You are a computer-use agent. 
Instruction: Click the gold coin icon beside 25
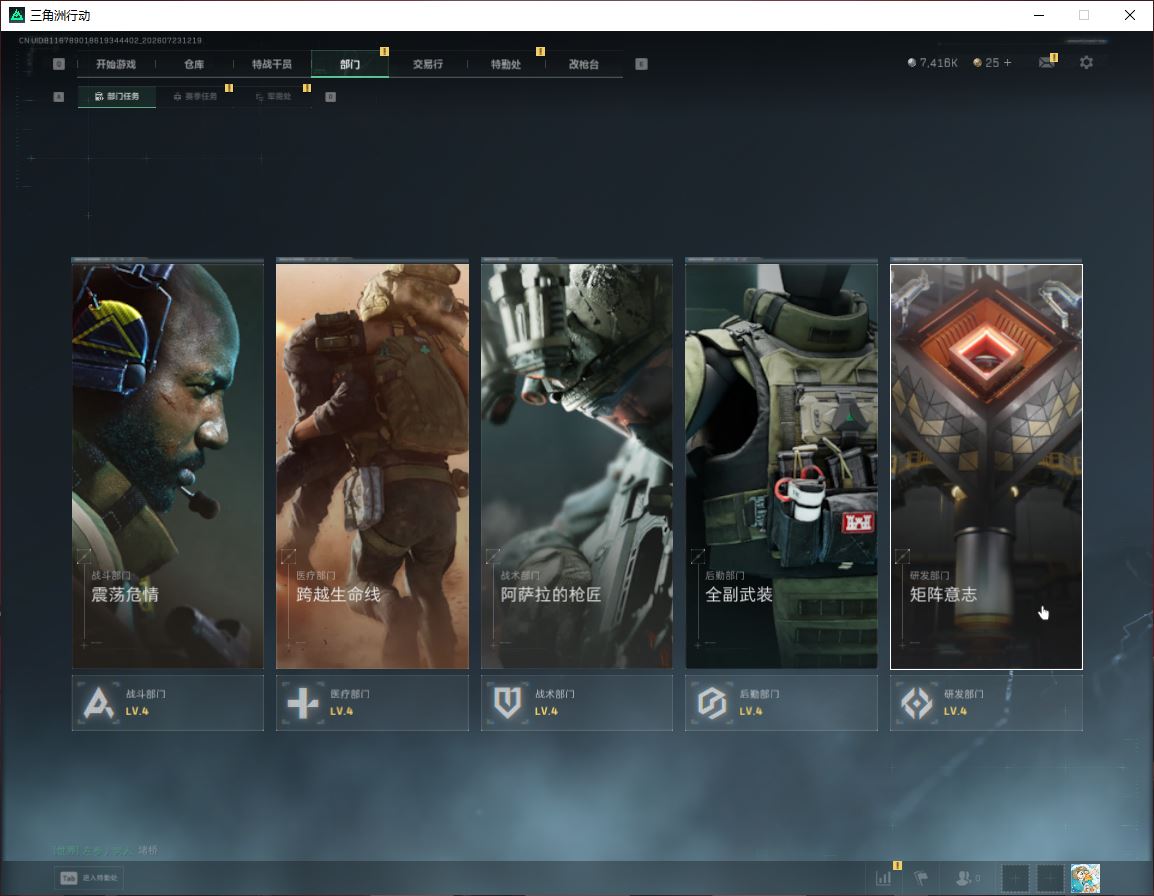point(977,63)
